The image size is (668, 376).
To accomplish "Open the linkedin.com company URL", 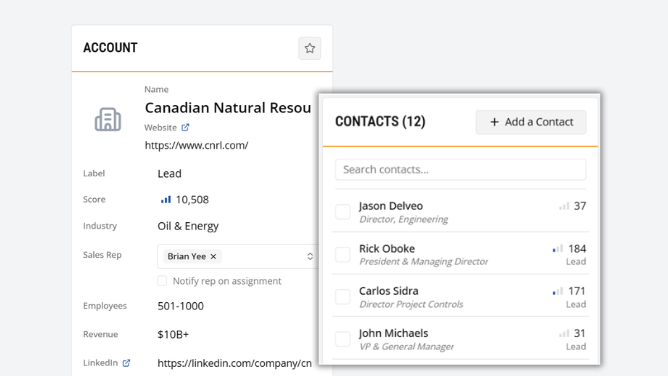I will coord(234,363).
